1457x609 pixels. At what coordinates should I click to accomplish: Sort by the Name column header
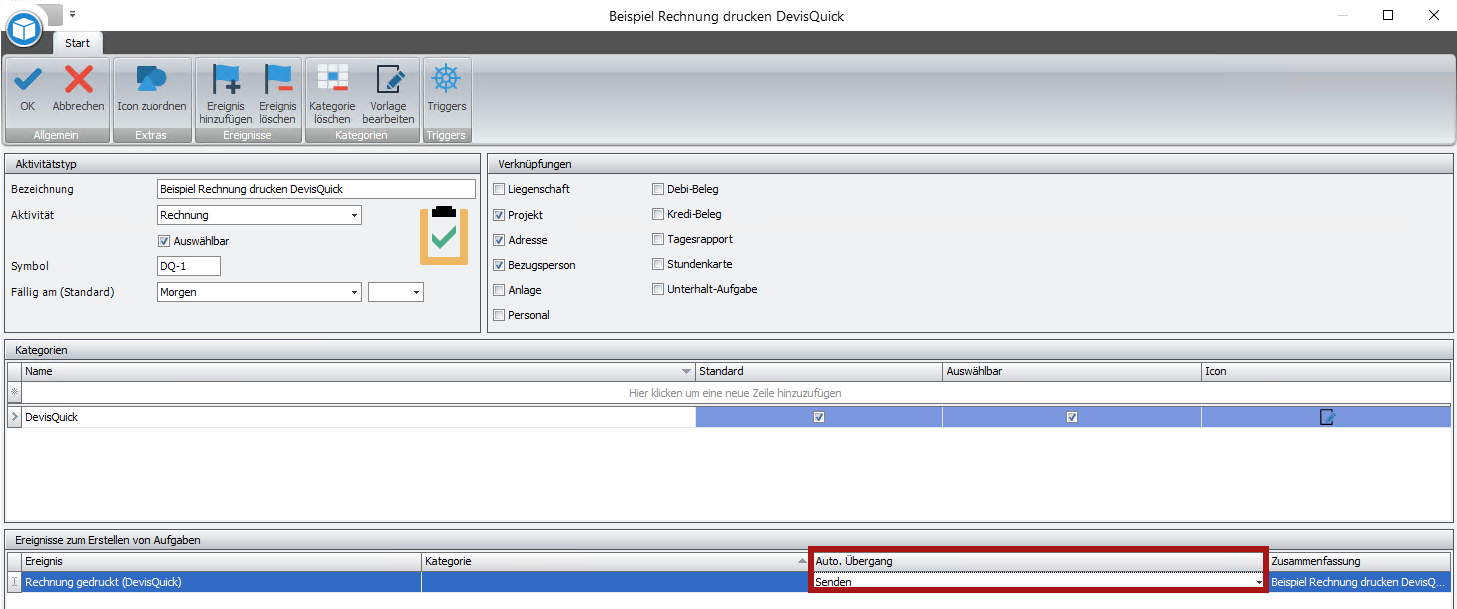[x=359, y=371]
